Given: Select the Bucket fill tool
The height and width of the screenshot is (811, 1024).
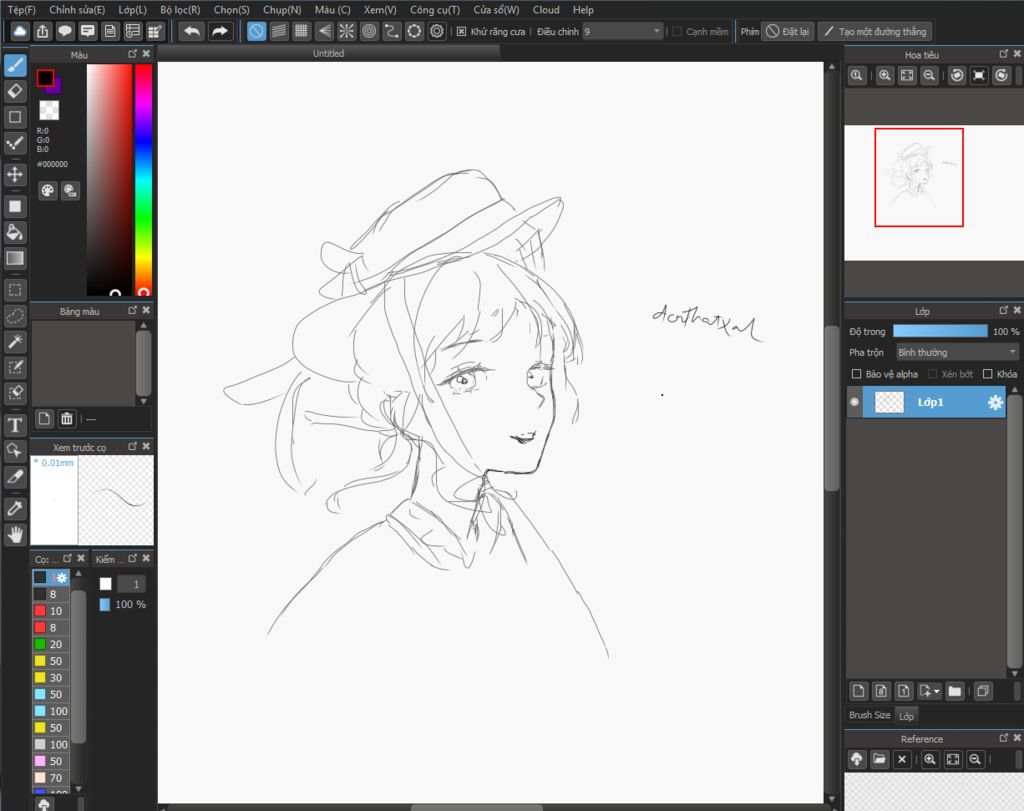Looking at the screenshot, I should 15,232.
